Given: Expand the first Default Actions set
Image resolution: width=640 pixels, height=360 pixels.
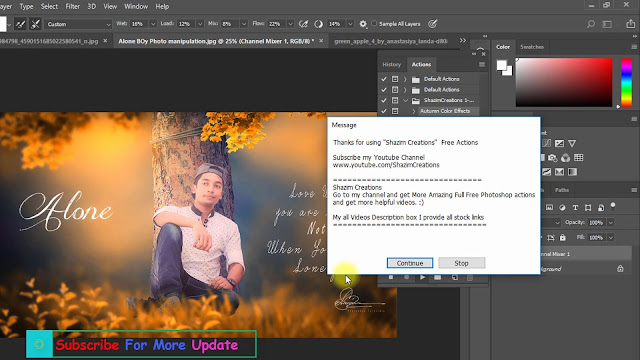Looking at the screenshot, I should pyautogui.click(x=405, y=79).
